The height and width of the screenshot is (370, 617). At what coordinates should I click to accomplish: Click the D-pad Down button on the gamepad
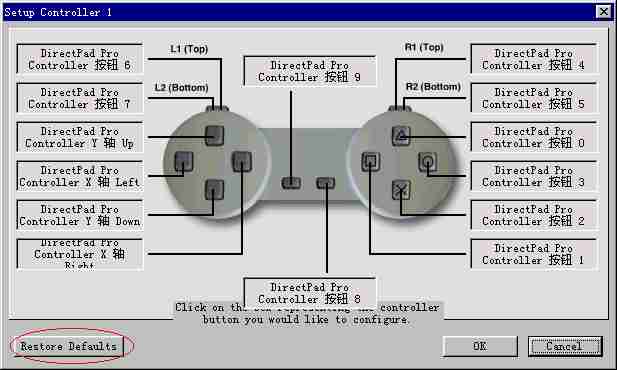214,190
